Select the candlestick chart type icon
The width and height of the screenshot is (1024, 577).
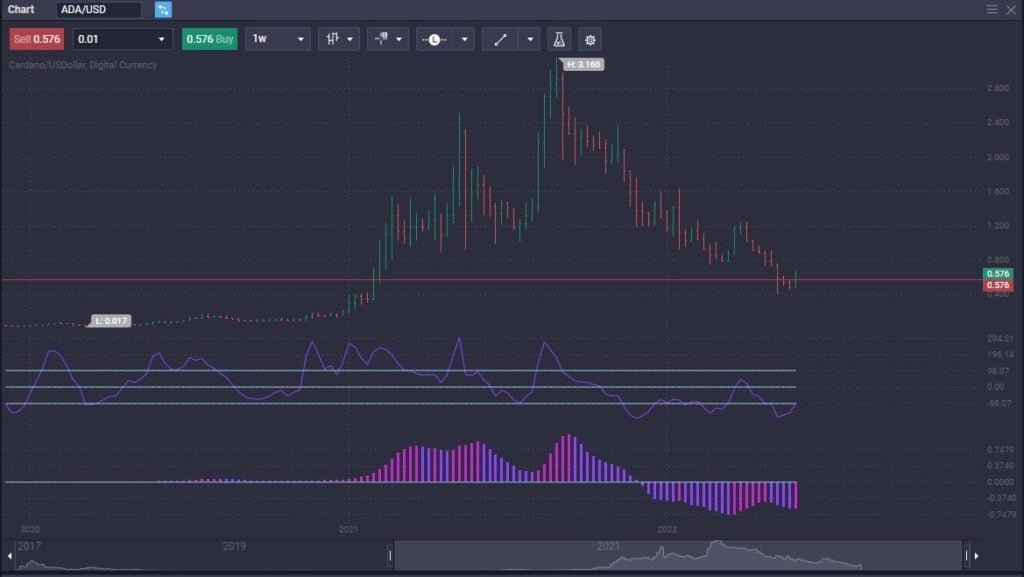[x=333, y=39]
